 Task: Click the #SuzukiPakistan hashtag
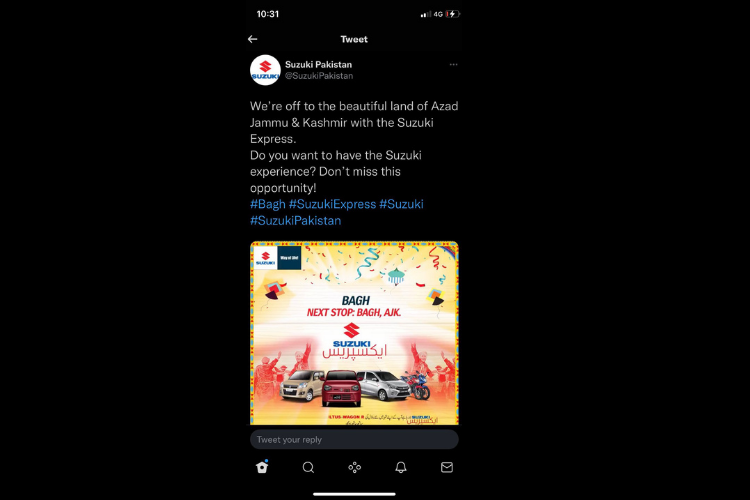click(296, 221)
